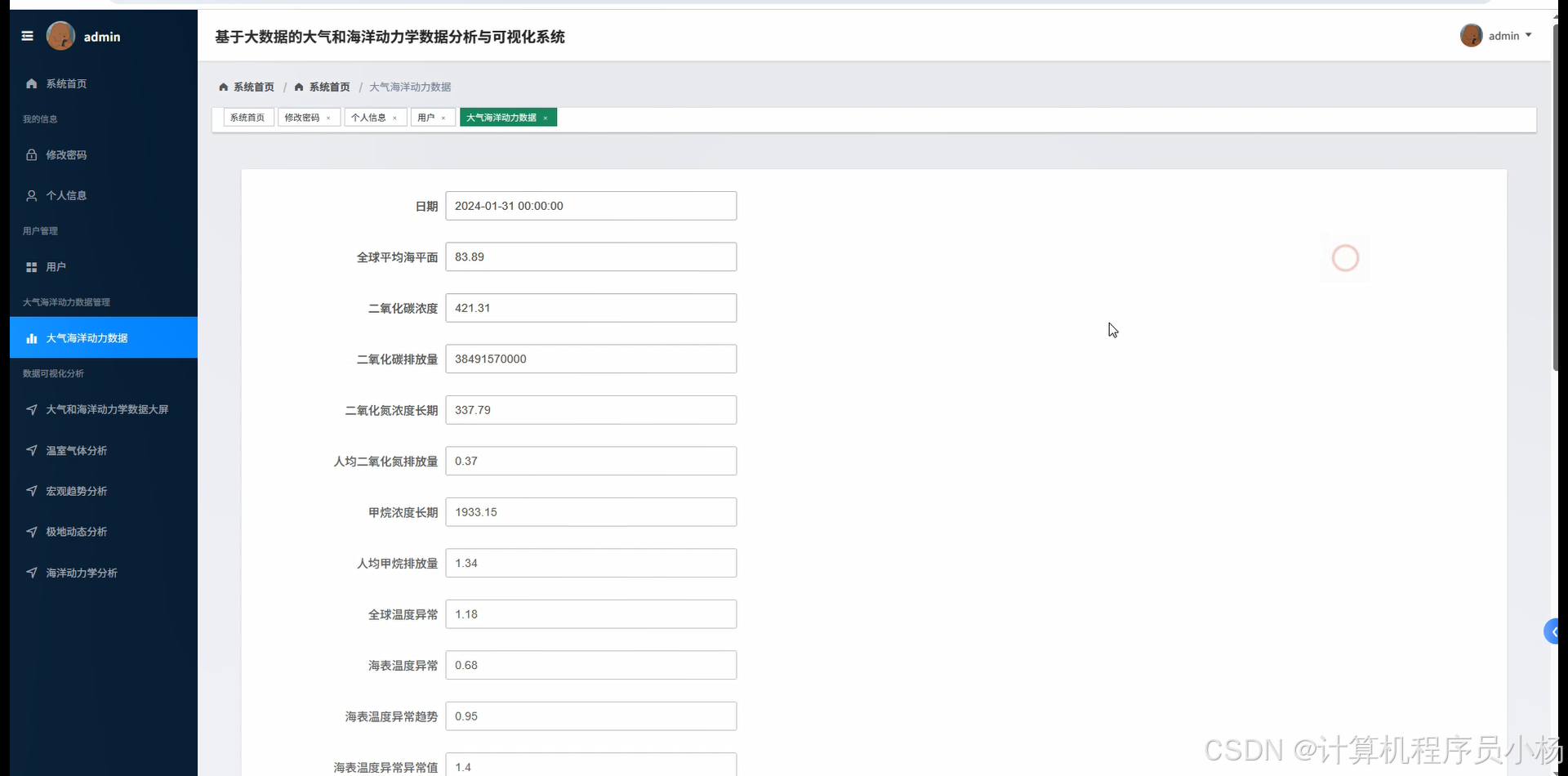Click the blue collapse arrow on right edge
The image size is (1568, 776).
1552,631
